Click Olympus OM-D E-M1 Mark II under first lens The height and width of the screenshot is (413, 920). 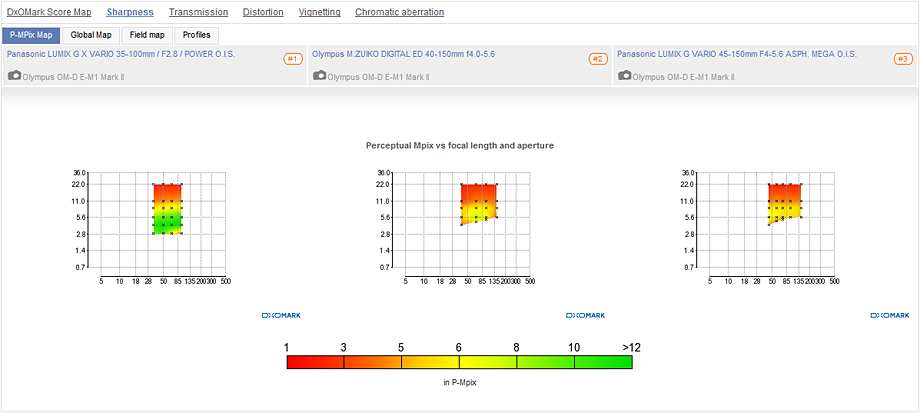(74, 77)
